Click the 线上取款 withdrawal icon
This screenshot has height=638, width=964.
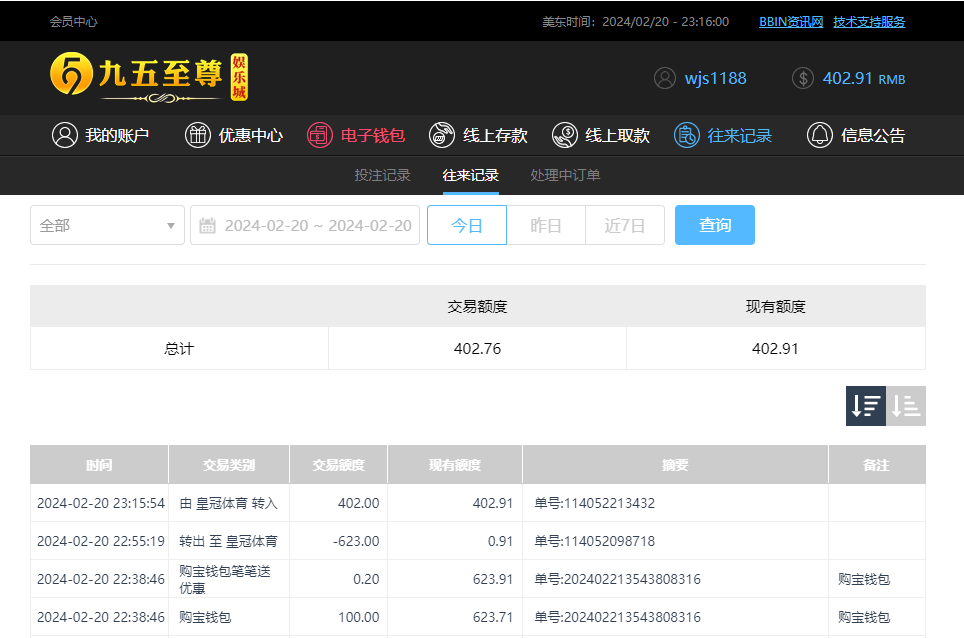click(x=564, y=135)
